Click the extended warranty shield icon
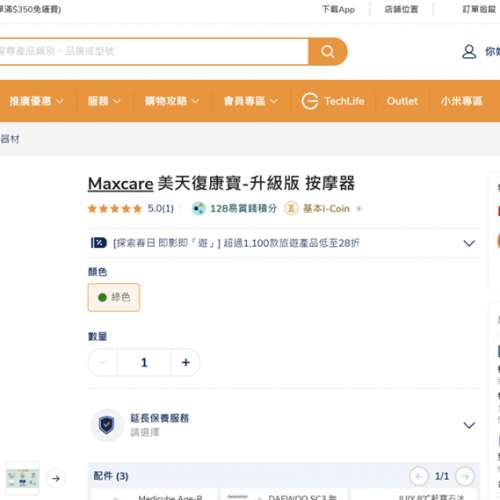500x500 pixels. pyautogui.click(x=106, y=425)
